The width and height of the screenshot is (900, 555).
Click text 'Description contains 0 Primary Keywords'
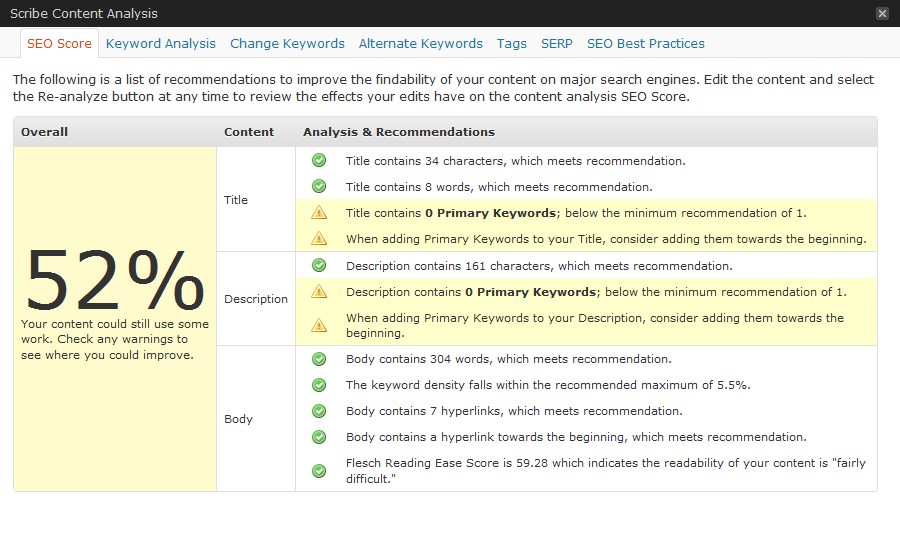[x=471, y=292]
